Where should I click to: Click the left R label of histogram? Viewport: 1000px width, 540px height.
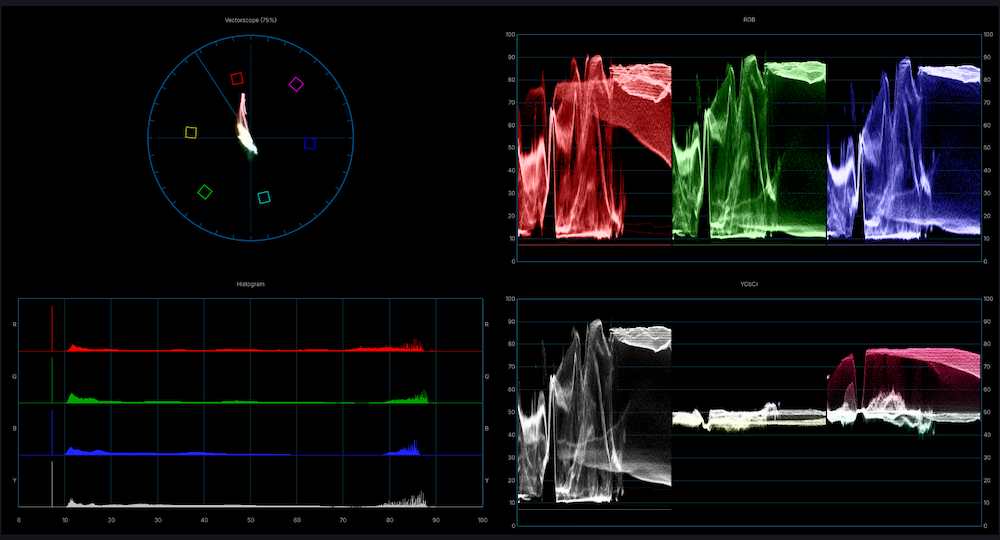coord(14,325)
